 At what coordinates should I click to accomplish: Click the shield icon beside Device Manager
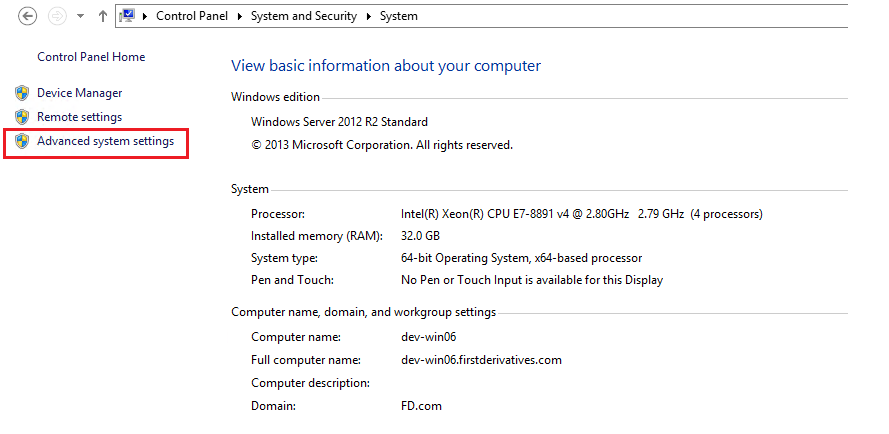coord(22,93)
